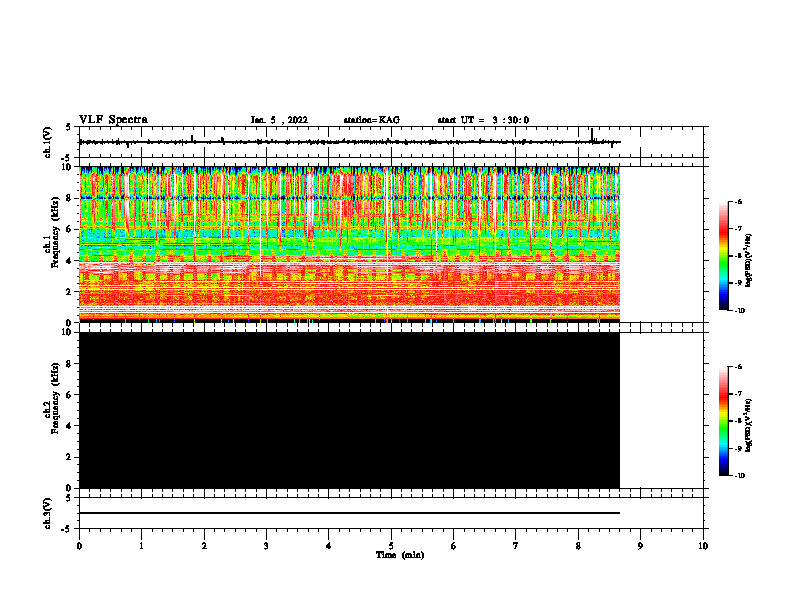Screen dimensions: 792x612
Task: Click the ch.1 color bar 'log(PSD)' label
Action: coord(748,260)
